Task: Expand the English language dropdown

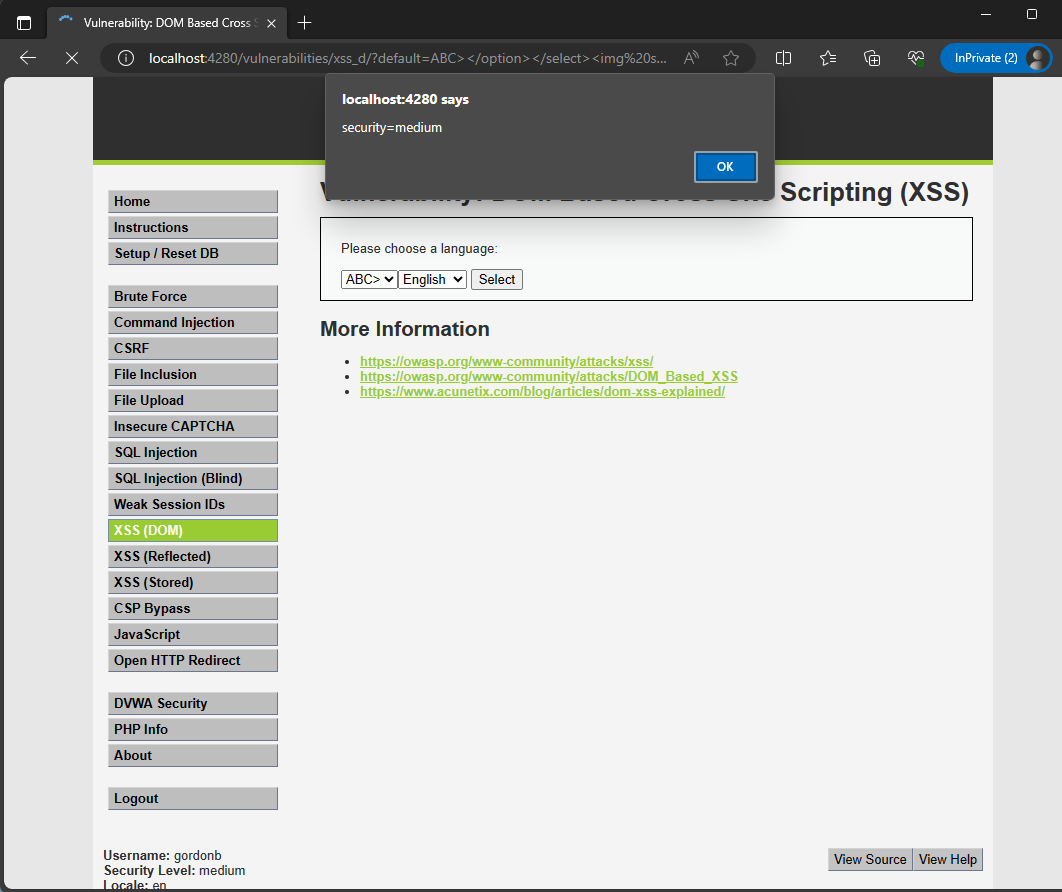Action: pos(432,280)
